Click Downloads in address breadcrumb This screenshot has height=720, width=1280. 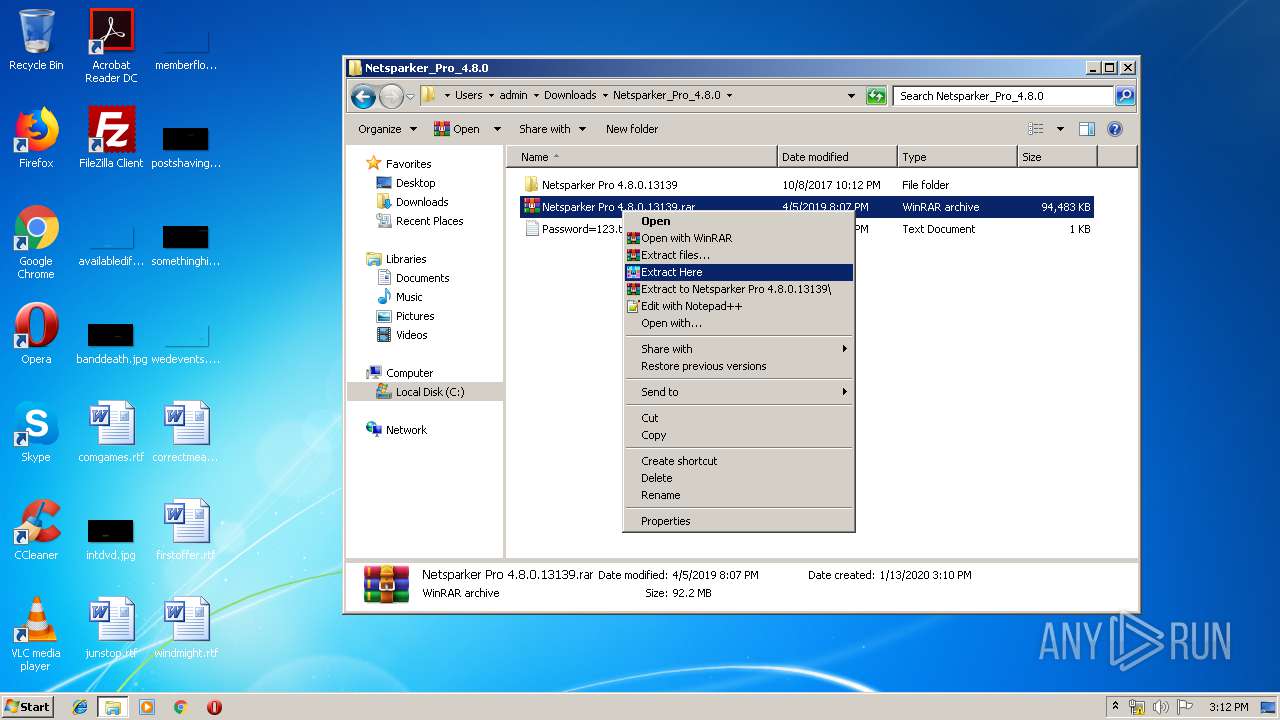tap(570, 96)
